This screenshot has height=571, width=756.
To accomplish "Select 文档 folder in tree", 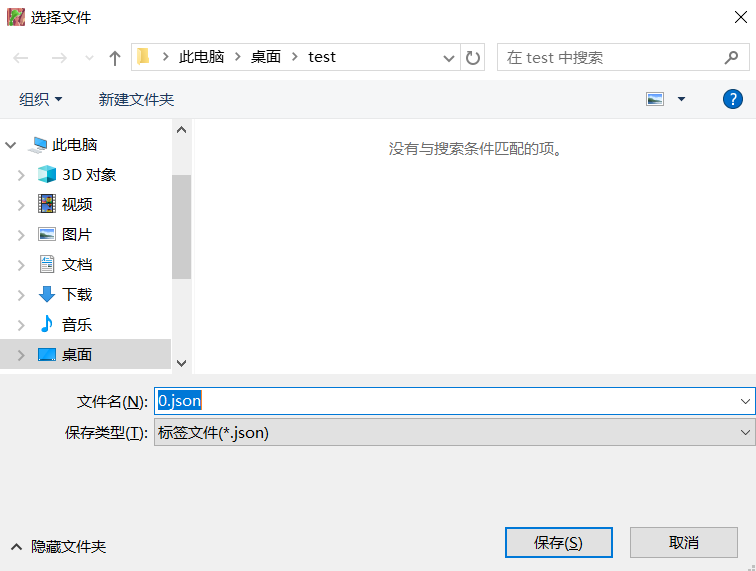I will [77, 264].
